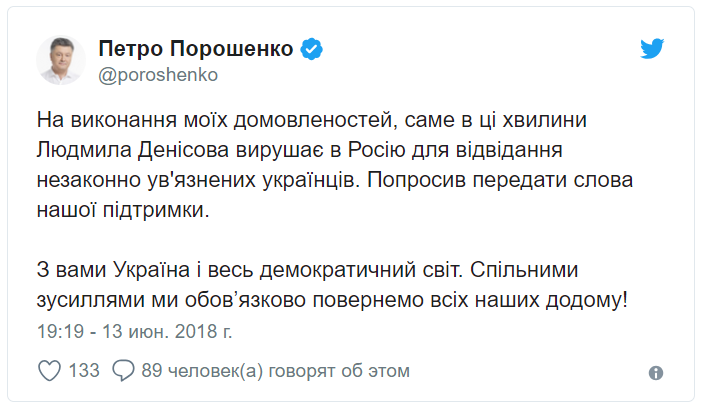Open the tweet info icon
The image size is (706, 404).
(x=656, y=372)
